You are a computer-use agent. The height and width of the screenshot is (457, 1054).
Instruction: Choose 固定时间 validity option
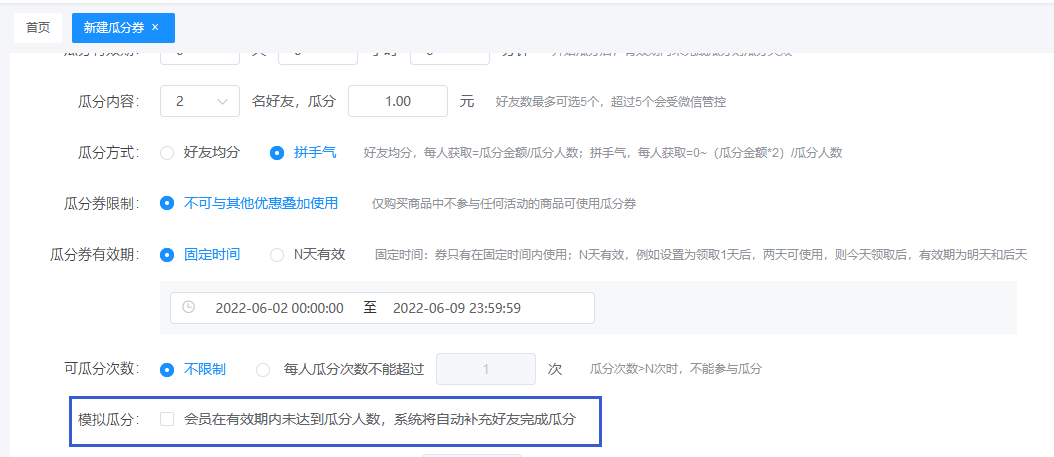(x=167, y=254)
